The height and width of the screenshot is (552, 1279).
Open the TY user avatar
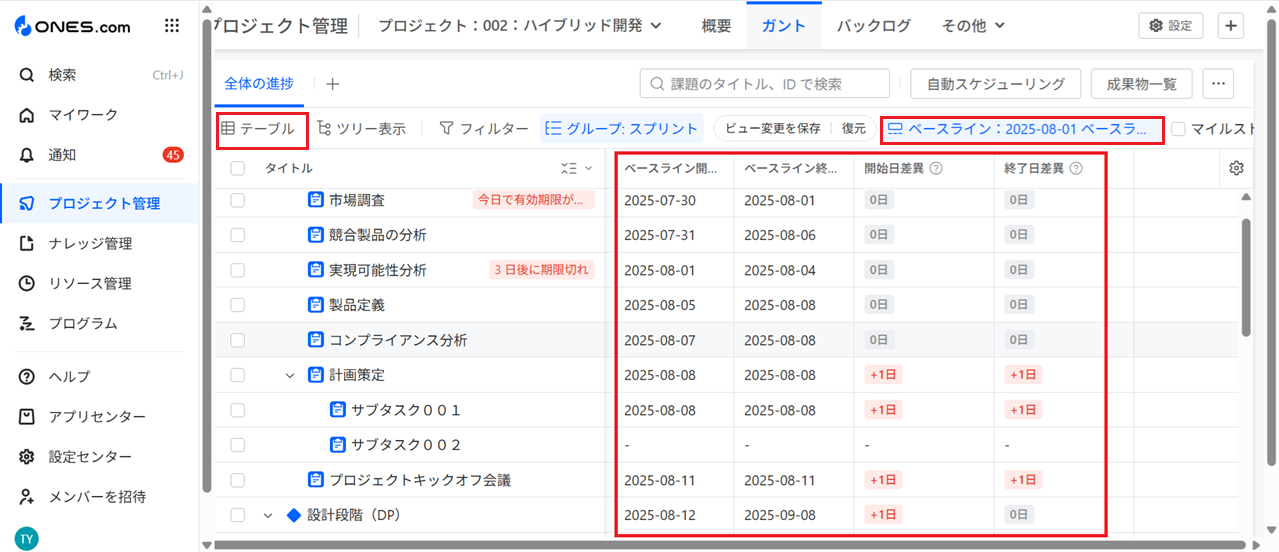point(27,538)
